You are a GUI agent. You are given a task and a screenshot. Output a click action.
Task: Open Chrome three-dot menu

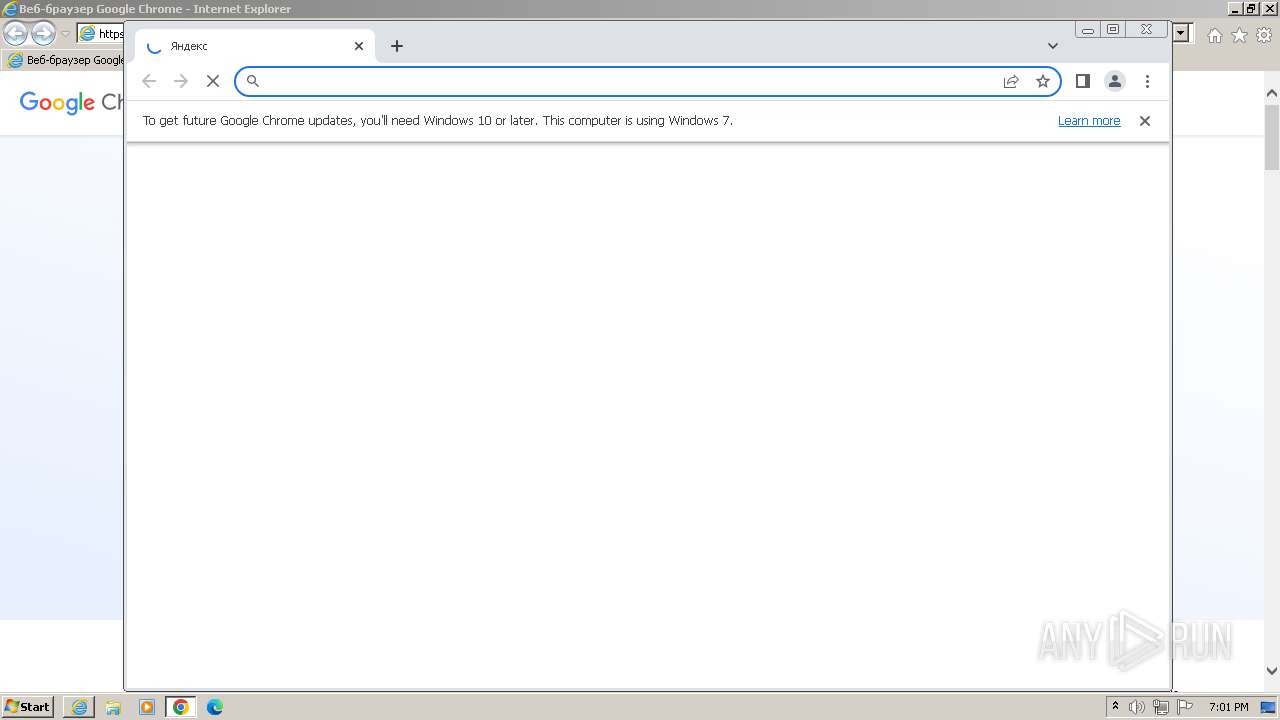point(1147,81)
